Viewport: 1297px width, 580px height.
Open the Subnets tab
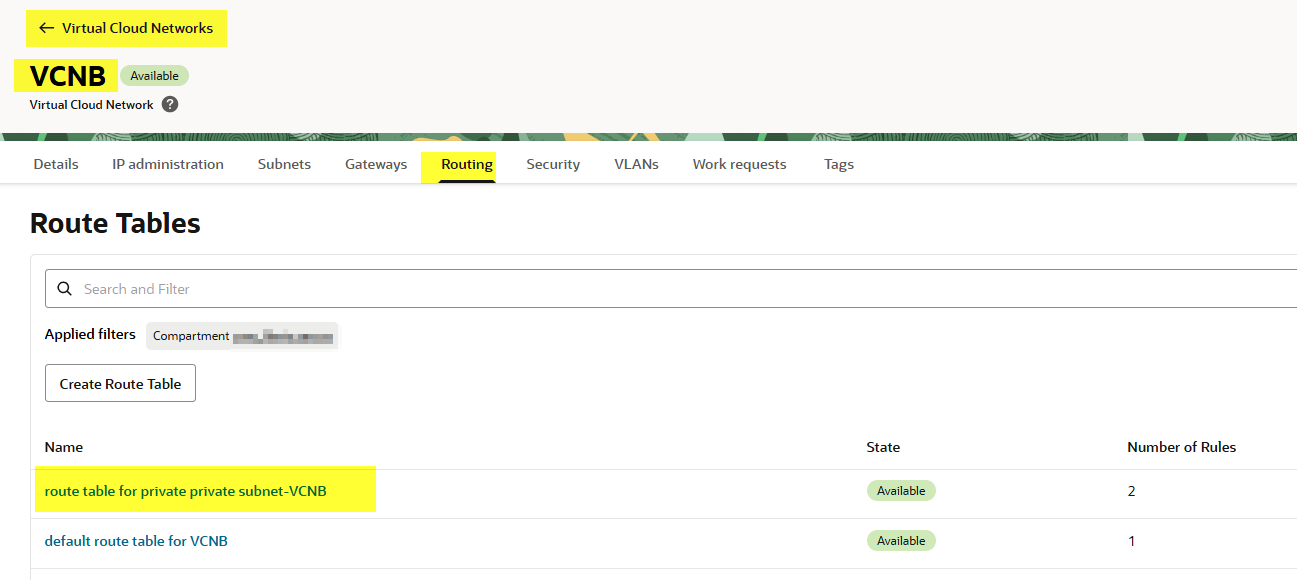284,164
